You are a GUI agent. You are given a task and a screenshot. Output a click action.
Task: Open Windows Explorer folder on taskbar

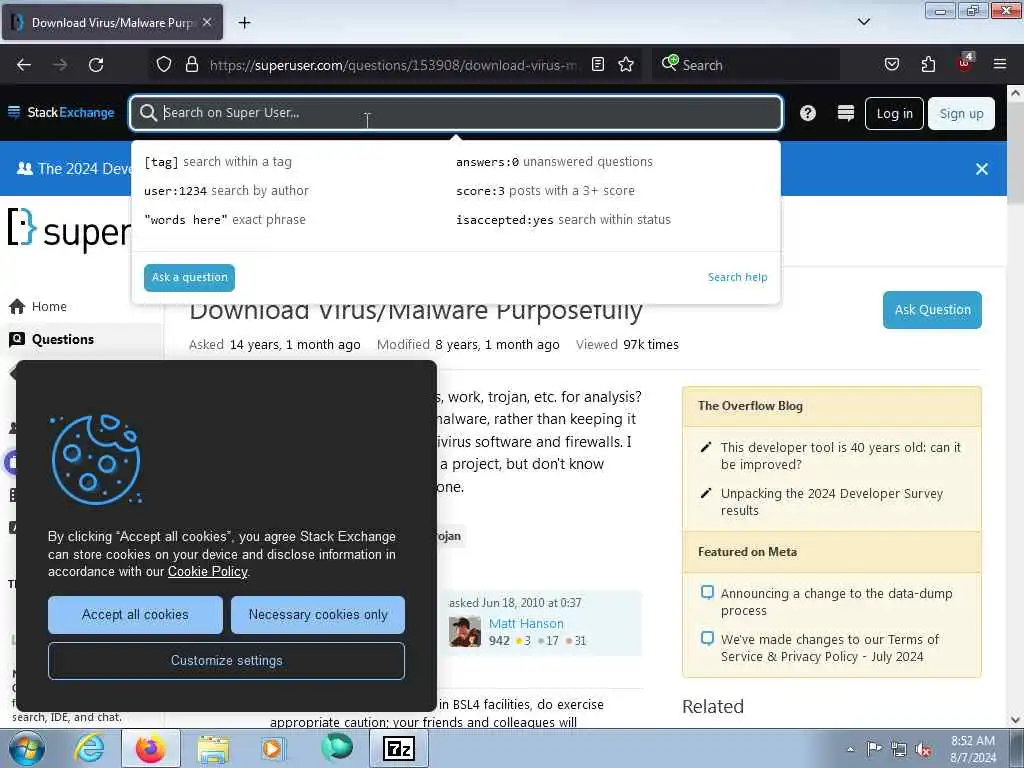(213, 749)
